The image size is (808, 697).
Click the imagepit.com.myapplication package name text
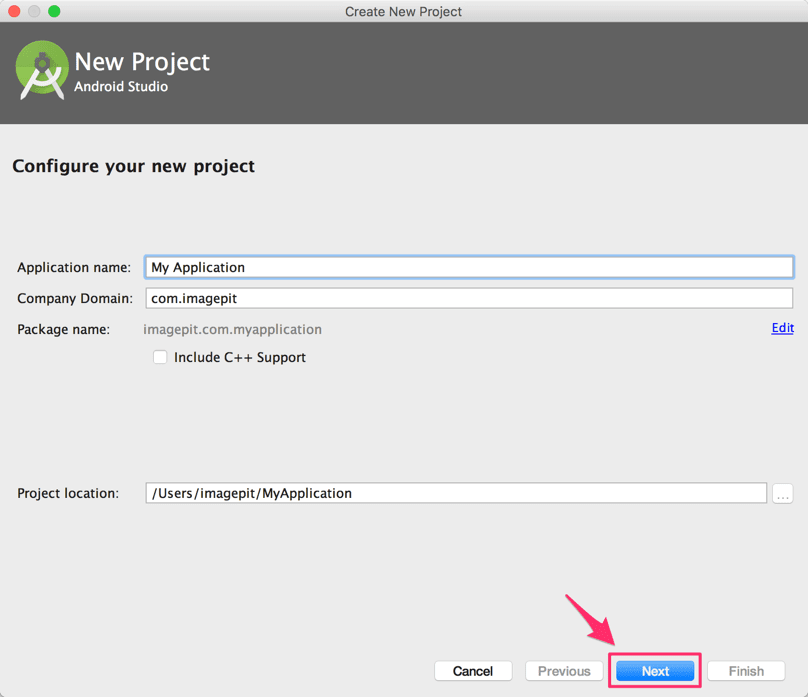pos(232,330)
